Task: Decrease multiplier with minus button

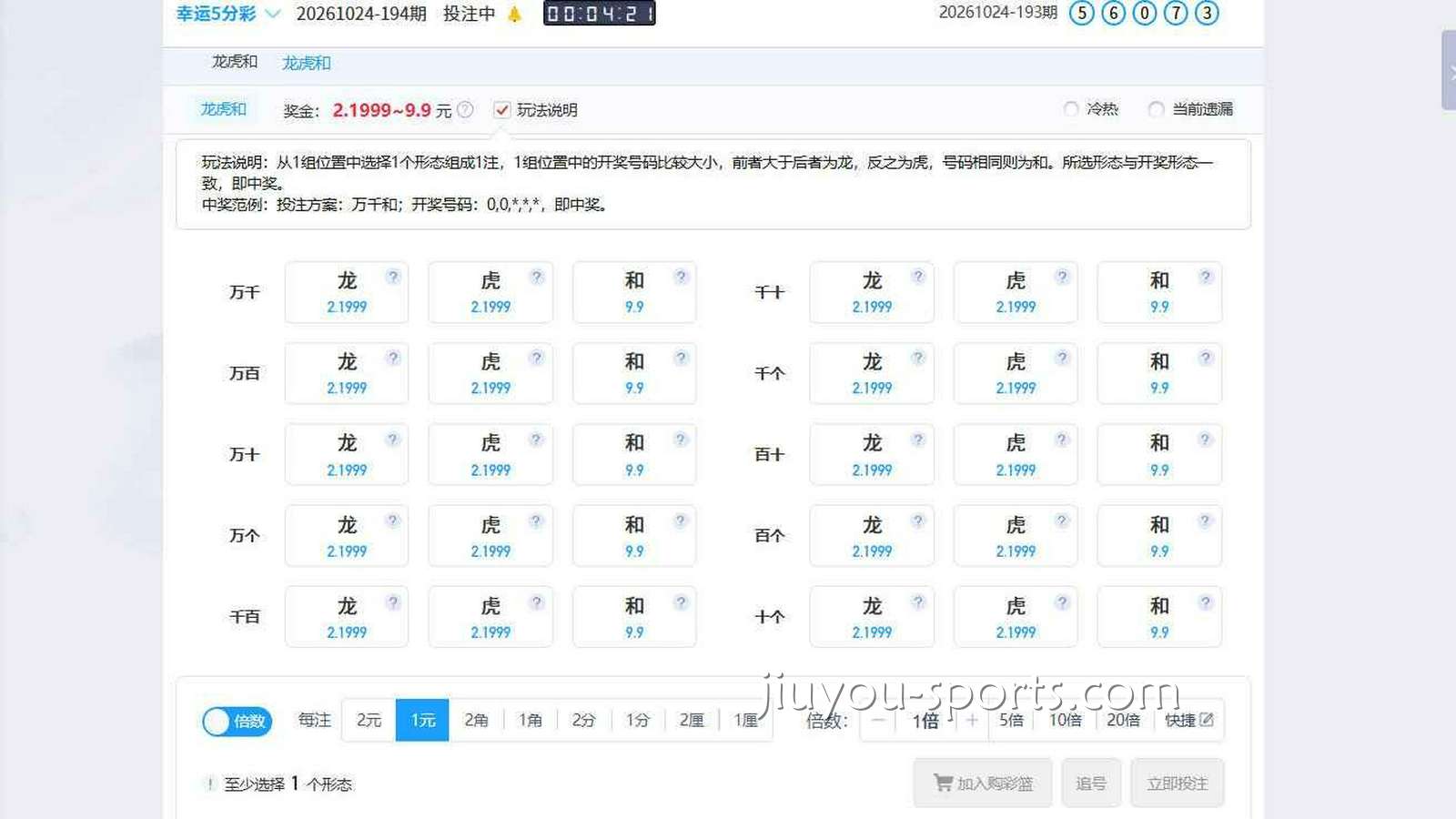Action: click(878, 720)
